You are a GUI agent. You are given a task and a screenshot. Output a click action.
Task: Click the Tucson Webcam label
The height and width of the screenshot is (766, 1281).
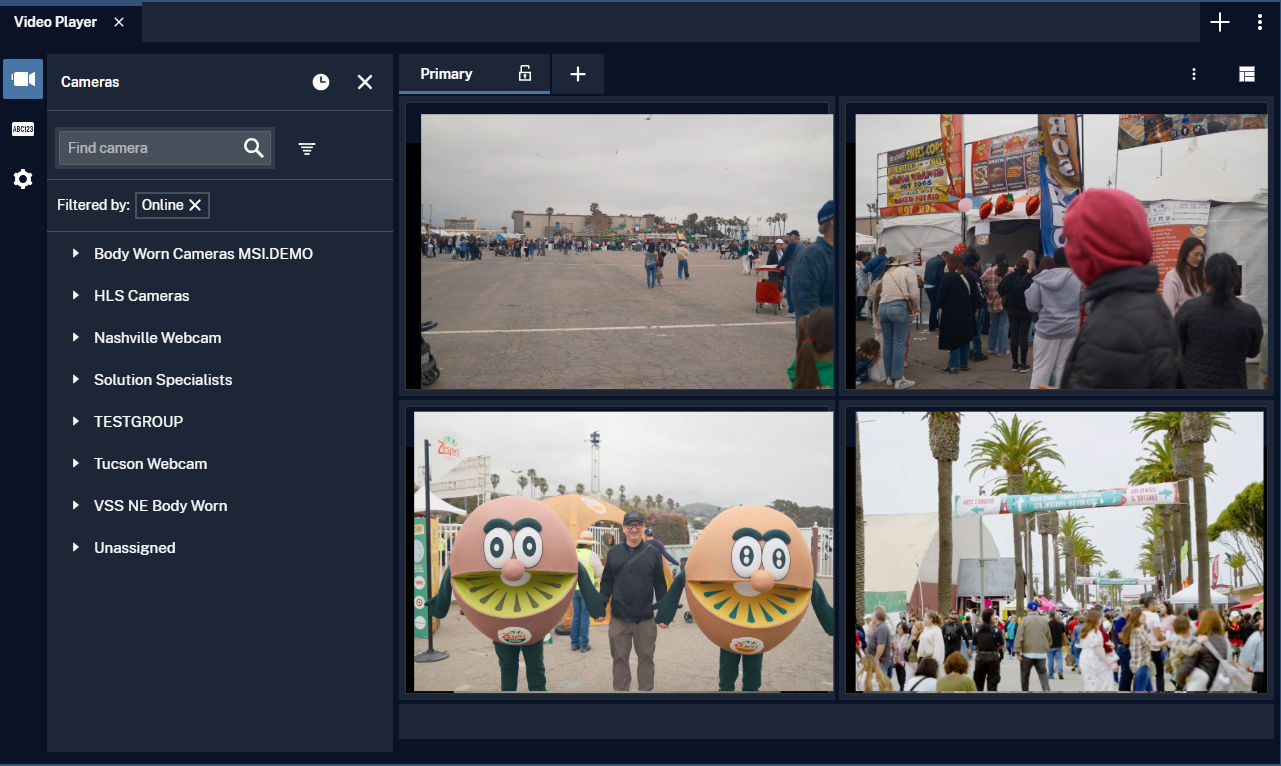point(151,464)
